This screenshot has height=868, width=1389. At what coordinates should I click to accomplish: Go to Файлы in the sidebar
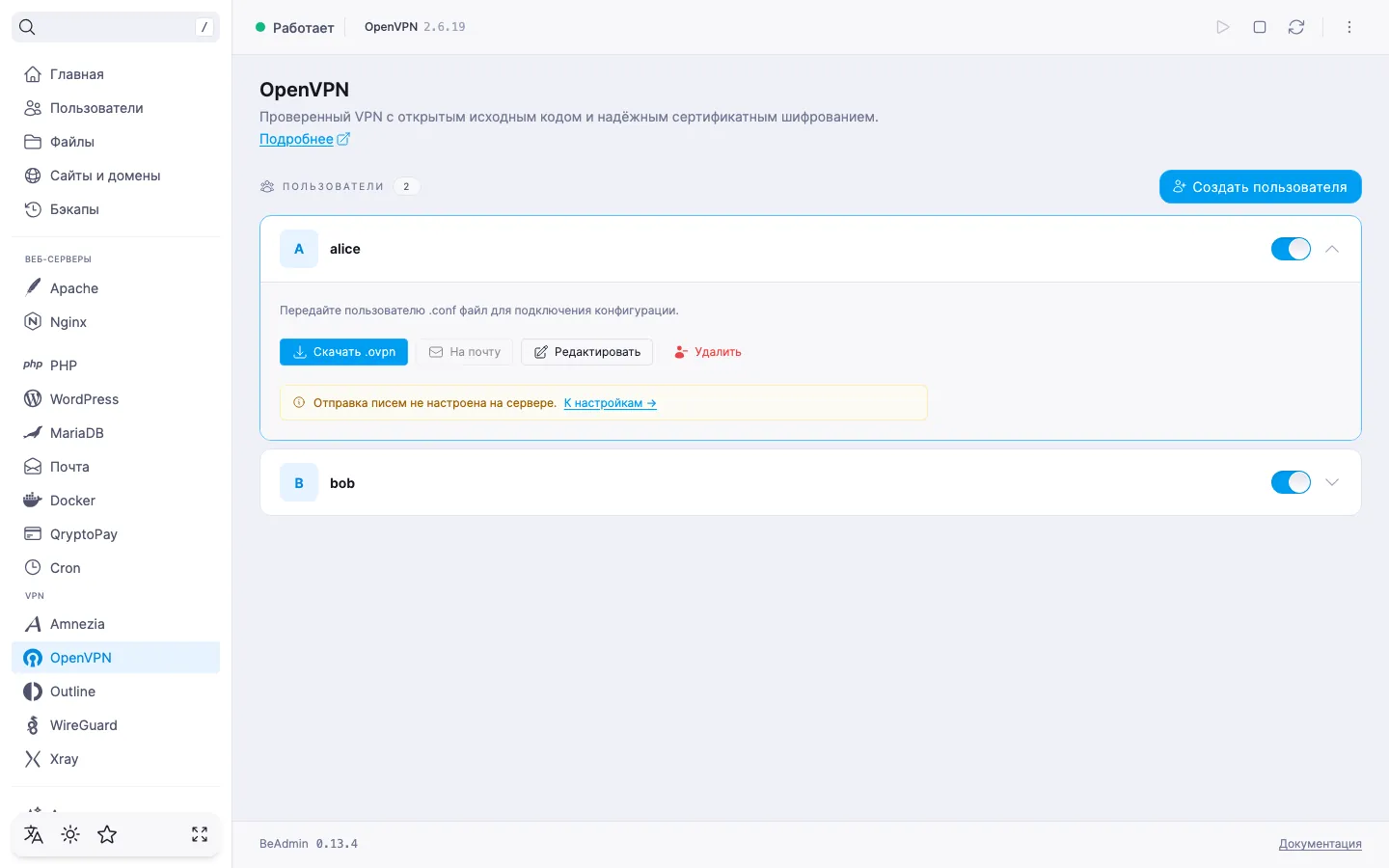[116, 142]
